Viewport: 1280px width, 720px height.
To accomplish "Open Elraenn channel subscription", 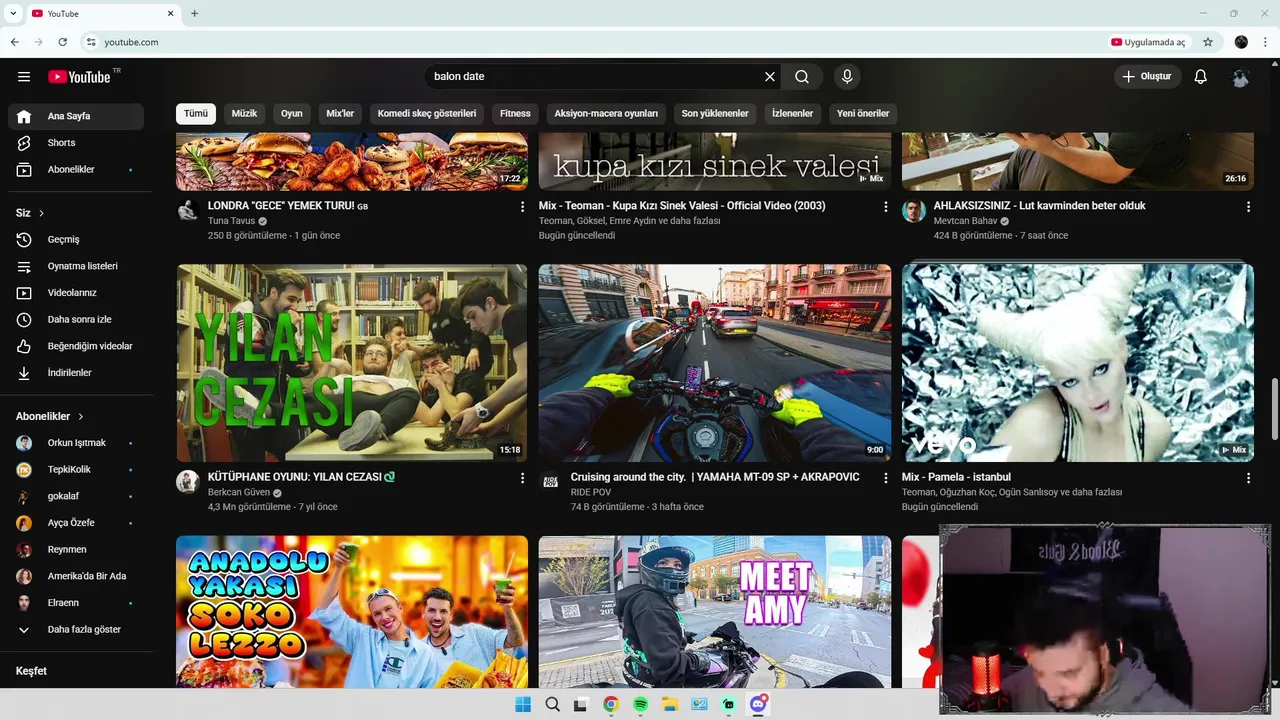I will click(x=76, y=603).
